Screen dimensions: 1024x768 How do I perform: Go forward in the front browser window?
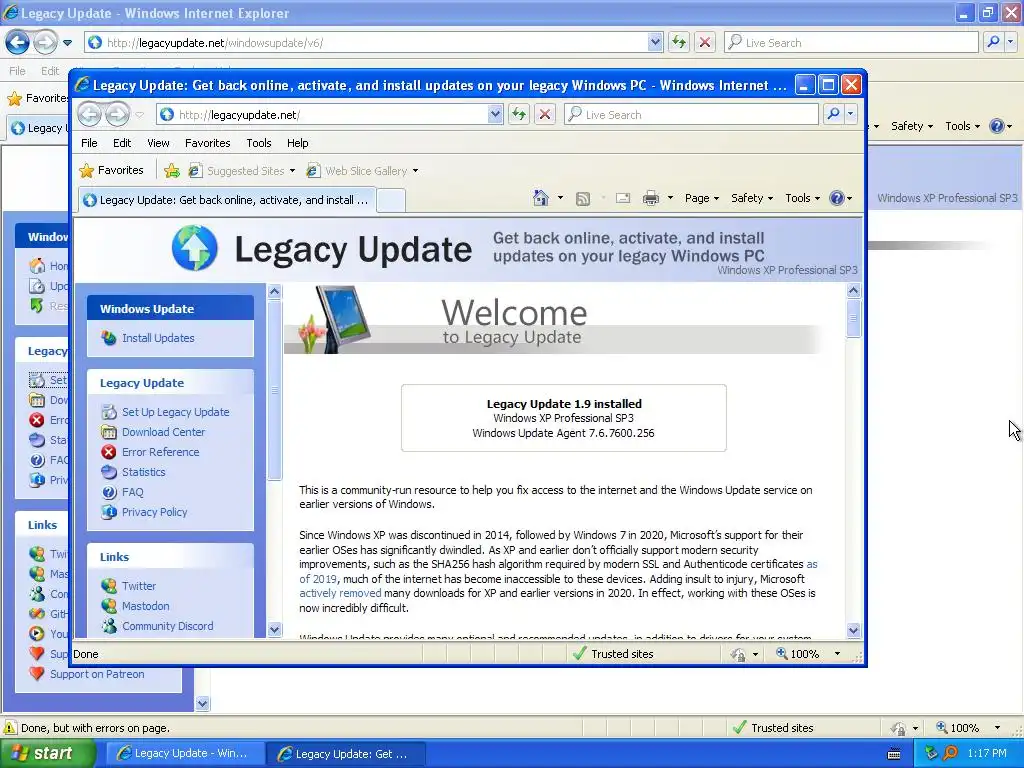[x=118, y=115]
